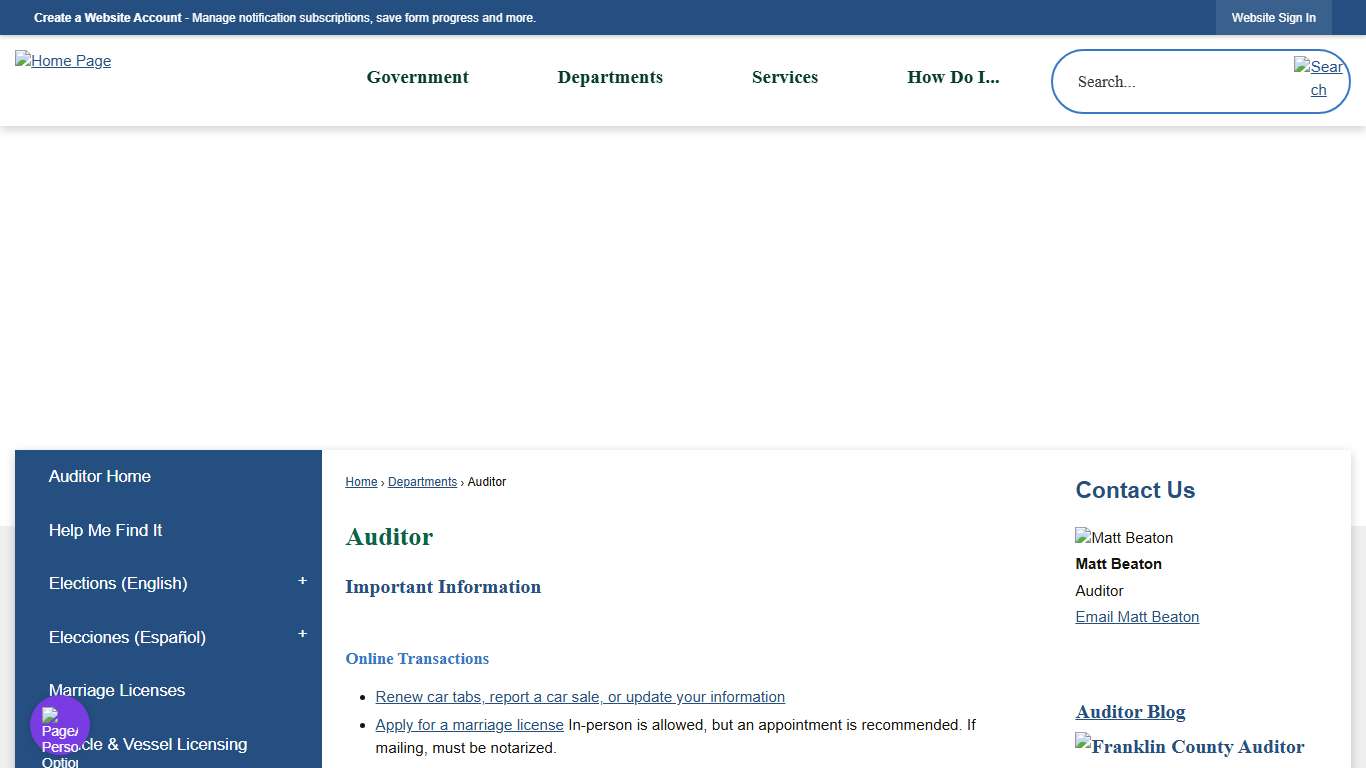Open the Auditor Blog
This screenshot has width=1366, height=768.
pyautogui.click(x=1130, y=711)
